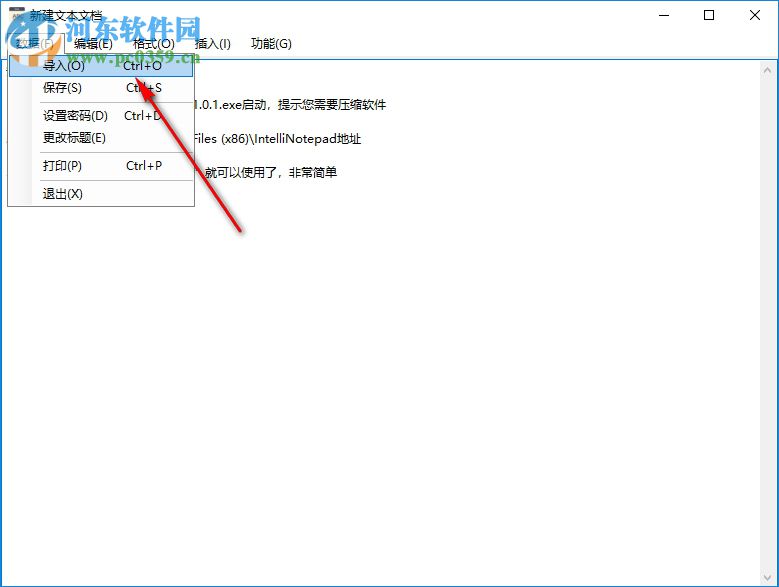Minimize the notepad window
The image size is (779, 587).
point(664,15)
